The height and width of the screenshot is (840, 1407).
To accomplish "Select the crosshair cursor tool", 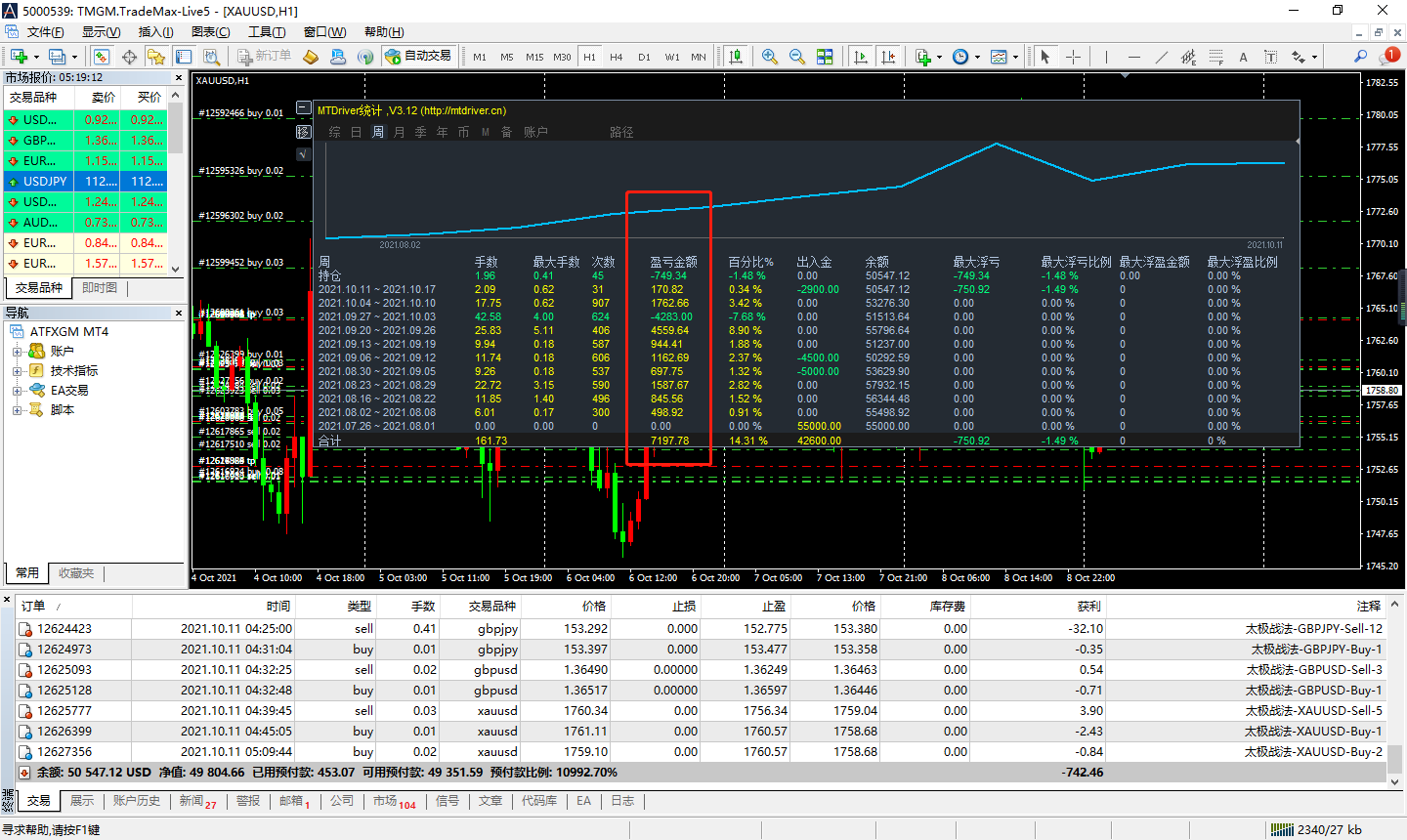I will [1073, 57].
